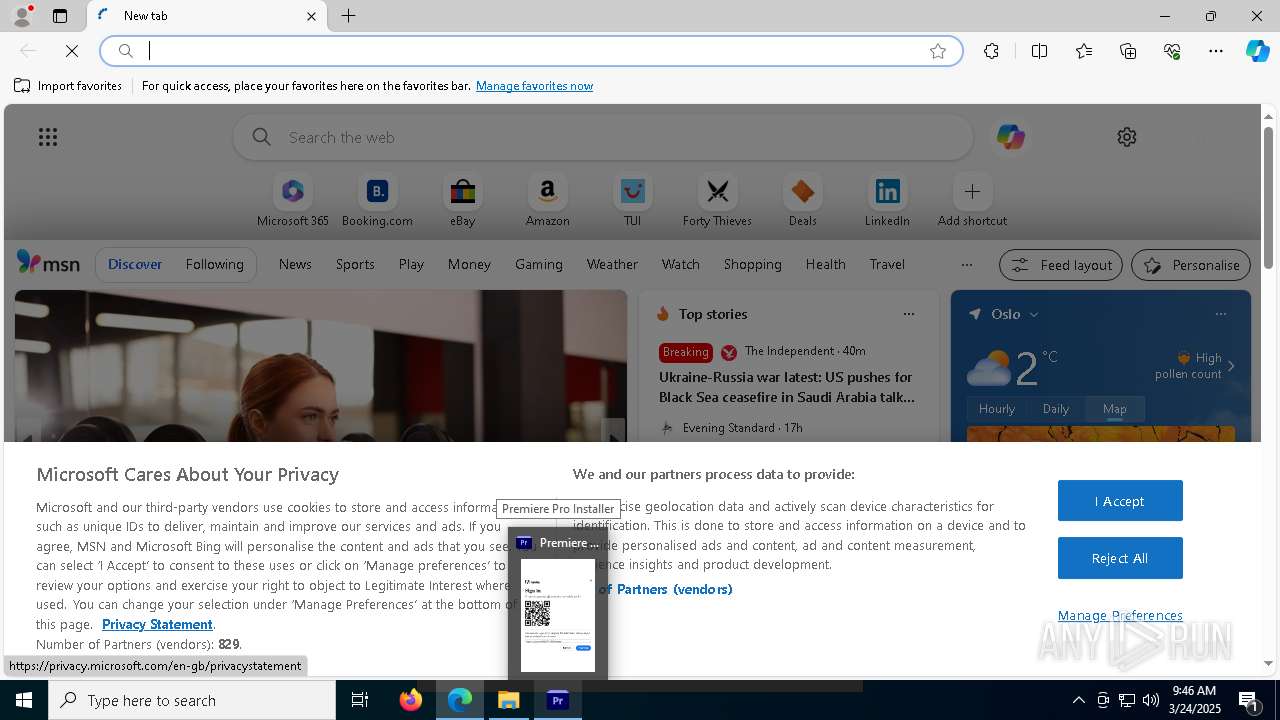Open page settings gear

[1127, 137]
